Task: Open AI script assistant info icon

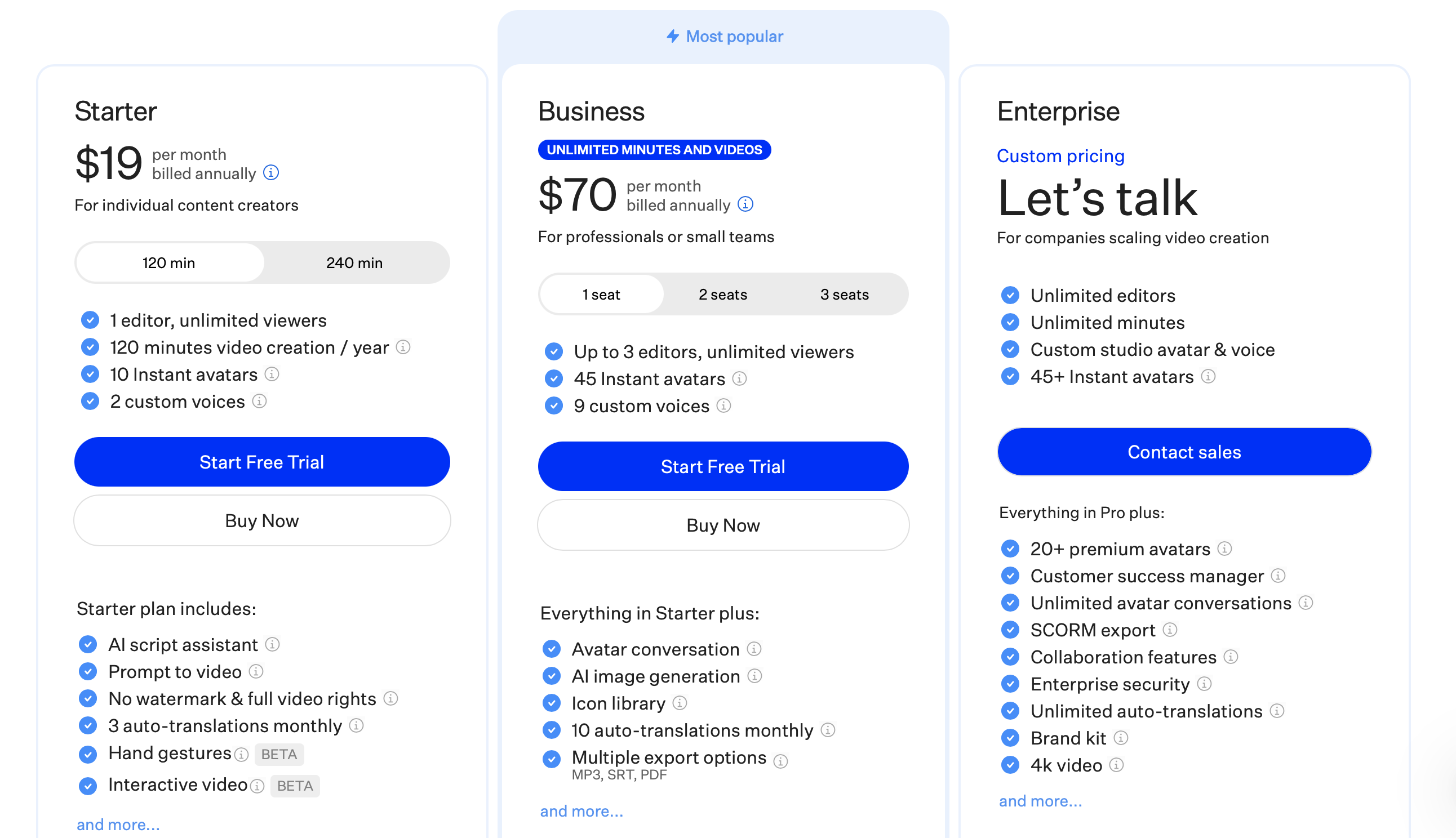Action: 272,645
